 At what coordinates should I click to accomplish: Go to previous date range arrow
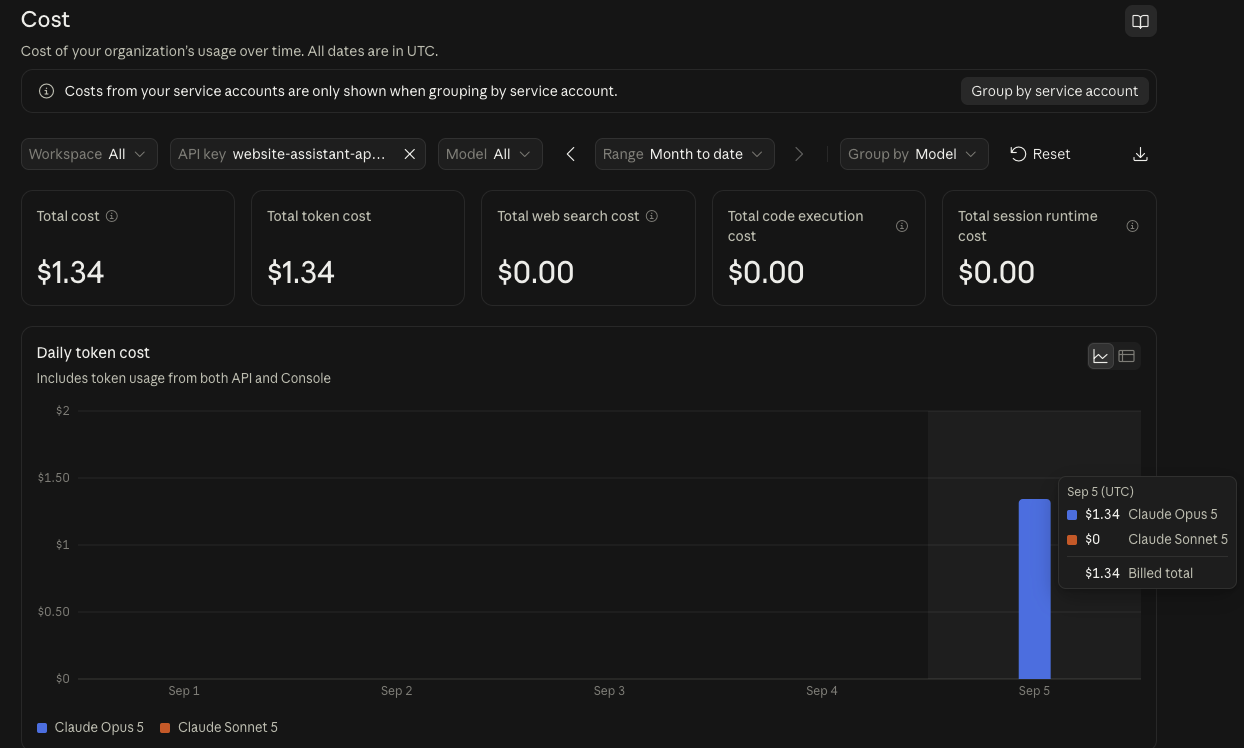pos(570,154)
